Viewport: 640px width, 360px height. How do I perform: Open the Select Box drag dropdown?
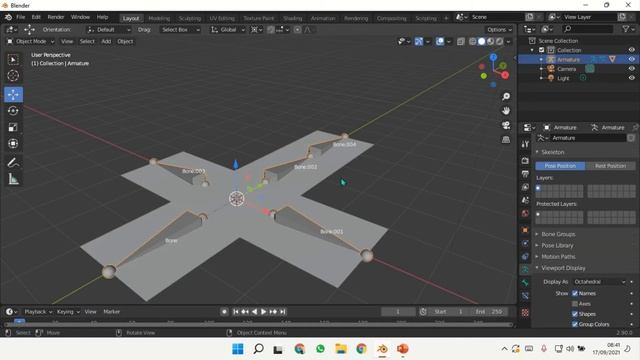click(x=181, y=29)
